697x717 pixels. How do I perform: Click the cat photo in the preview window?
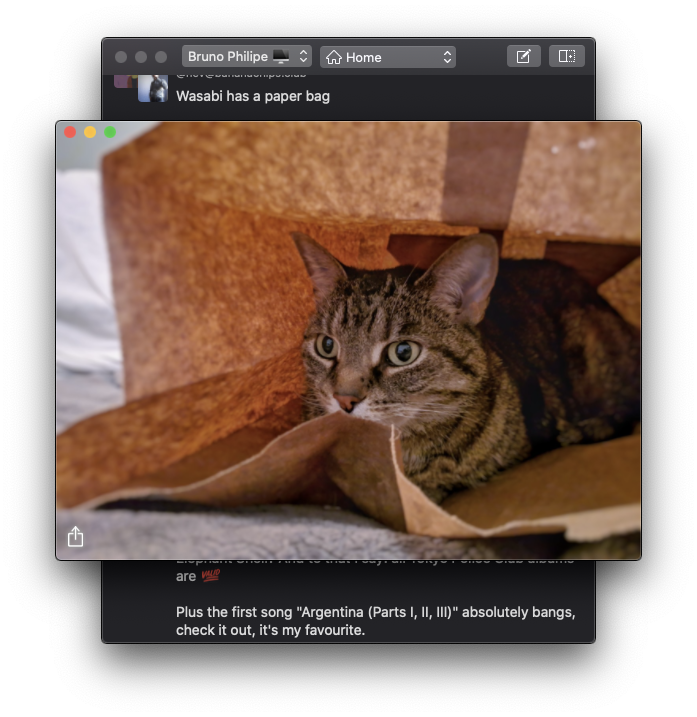point(348,340)
